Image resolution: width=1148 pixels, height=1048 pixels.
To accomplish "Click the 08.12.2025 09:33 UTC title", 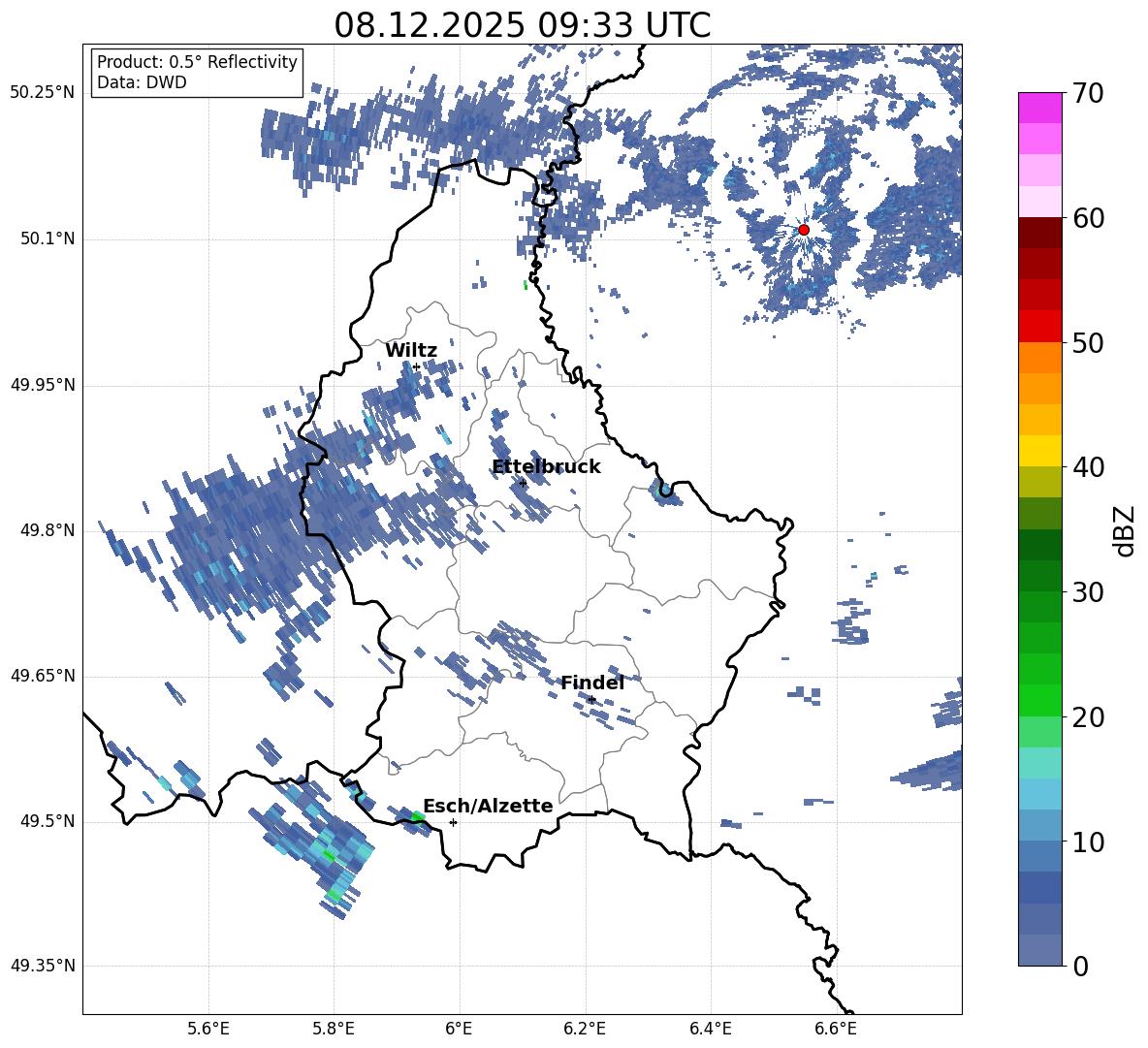I will (x=522, y=25).
